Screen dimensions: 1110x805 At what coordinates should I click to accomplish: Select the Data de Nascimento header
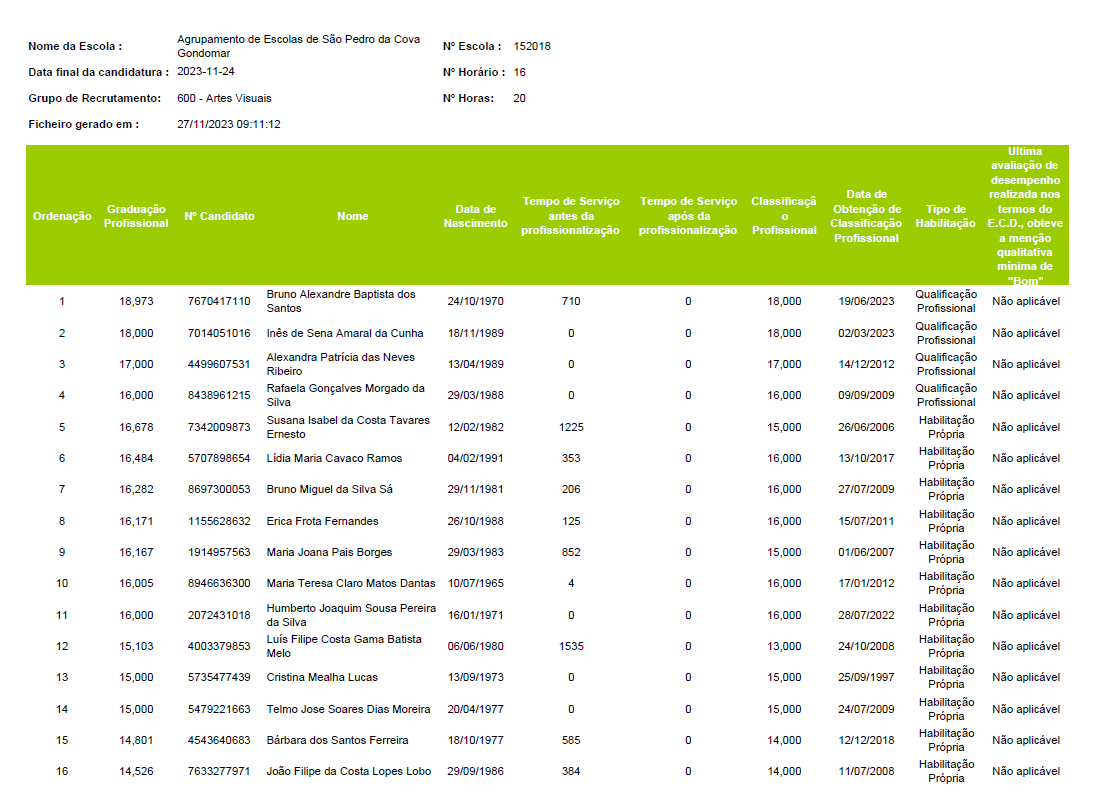coord(475,216)
